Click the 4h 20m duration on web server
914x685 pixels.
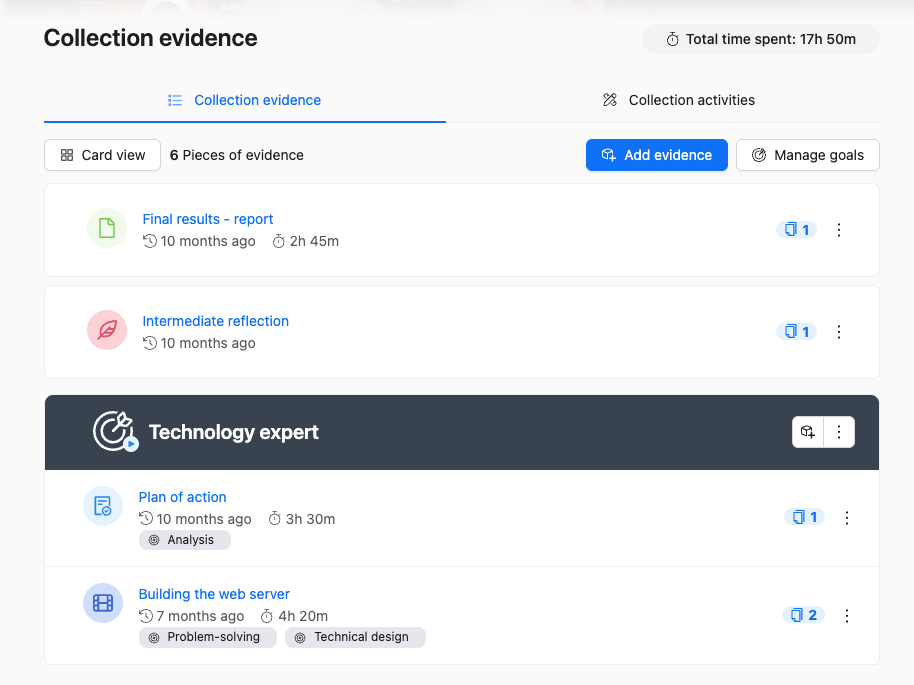pyautogui.click(x=294, y=616)
